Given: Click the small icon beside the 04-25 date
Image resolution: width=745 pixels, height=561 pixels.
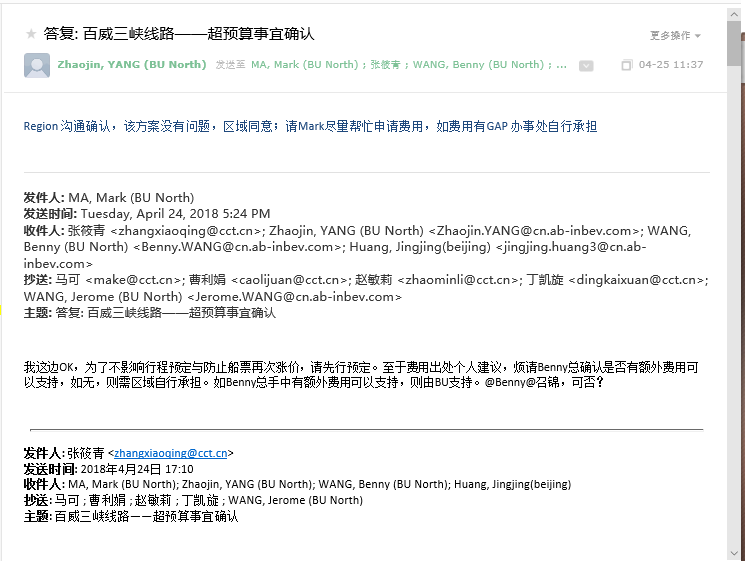Looking at the screenshot, I should click(626, 65).
